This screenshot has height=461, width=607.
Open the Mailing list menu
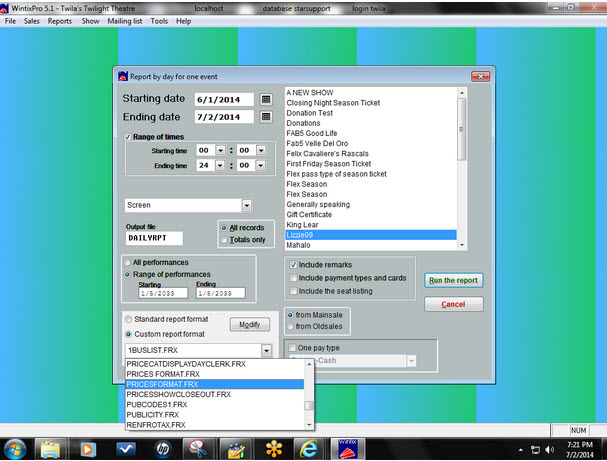tap(124, 20)
